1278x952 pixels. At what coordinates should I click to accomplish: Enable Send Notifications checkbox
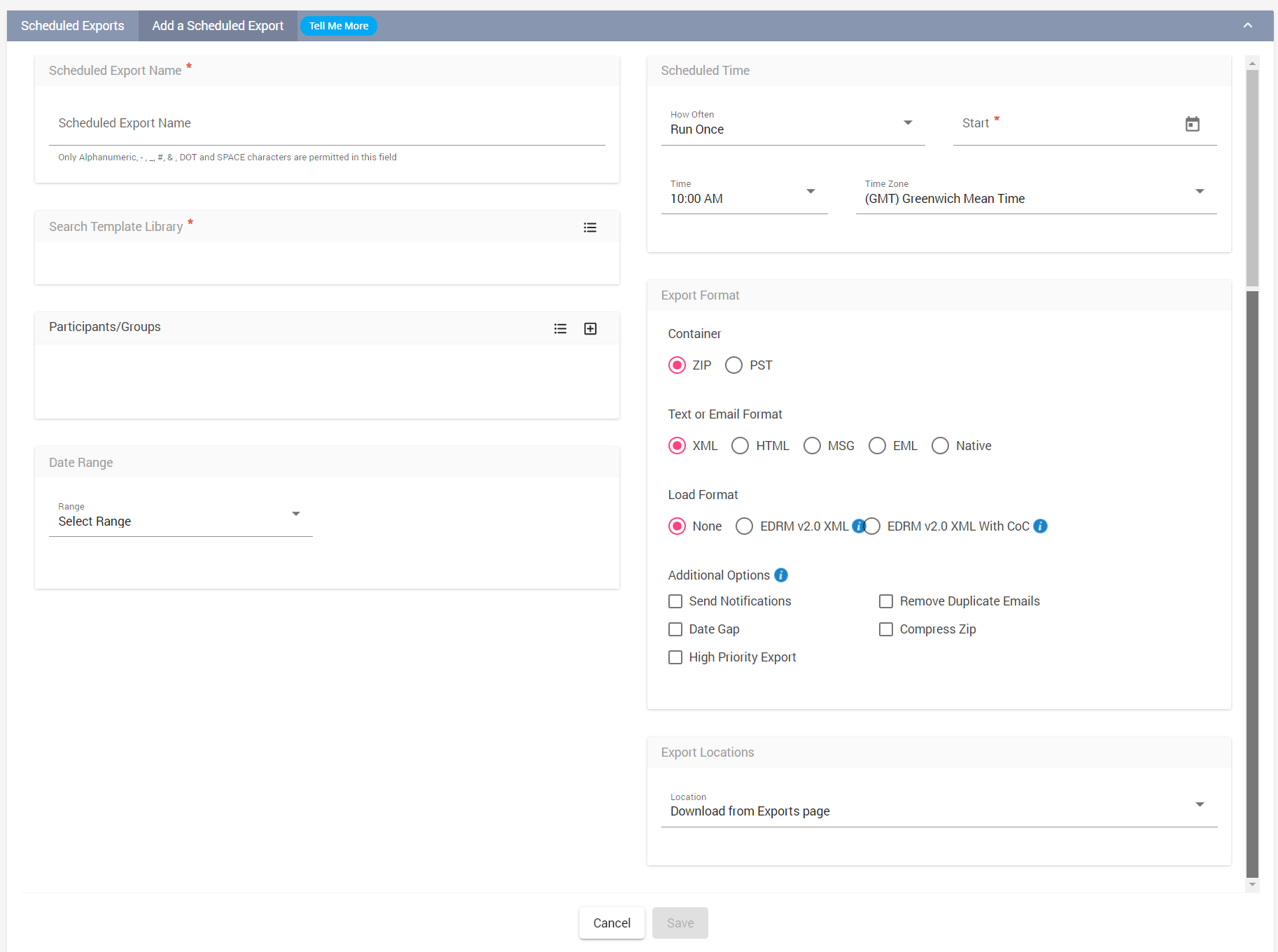point(675,601)
